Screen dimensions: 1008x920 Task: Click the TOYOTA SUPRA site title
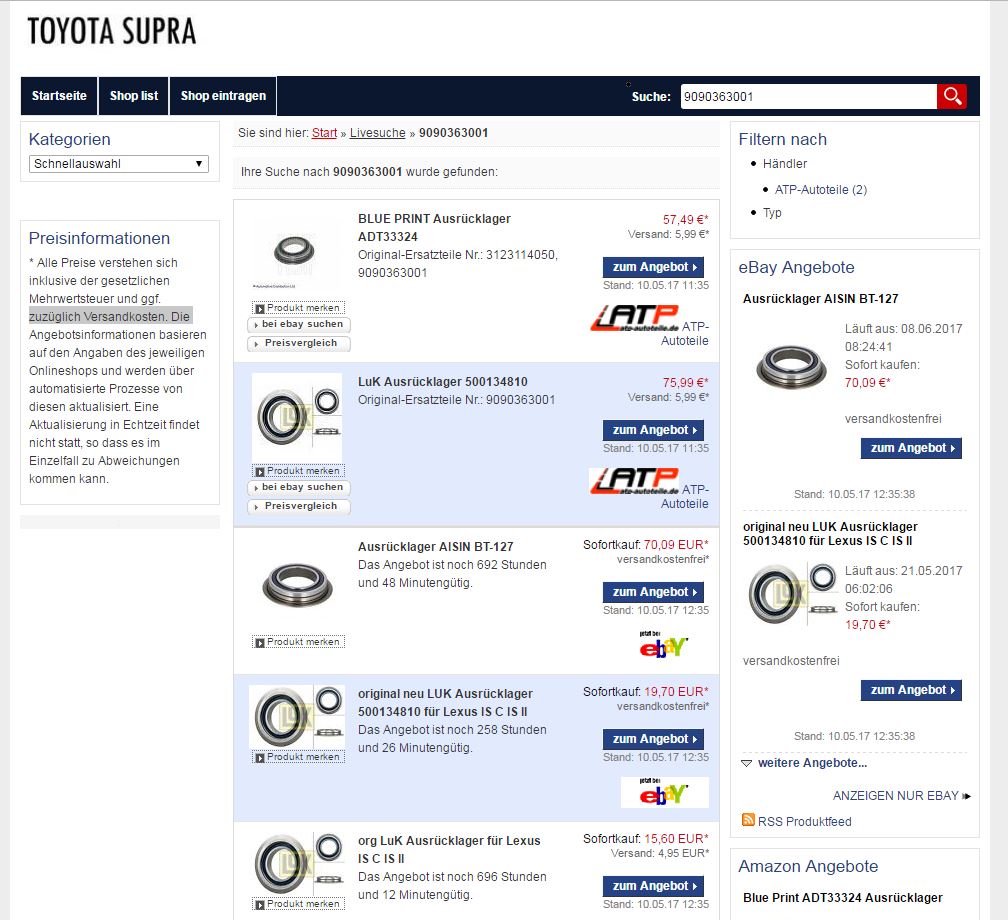coord(112,32)
